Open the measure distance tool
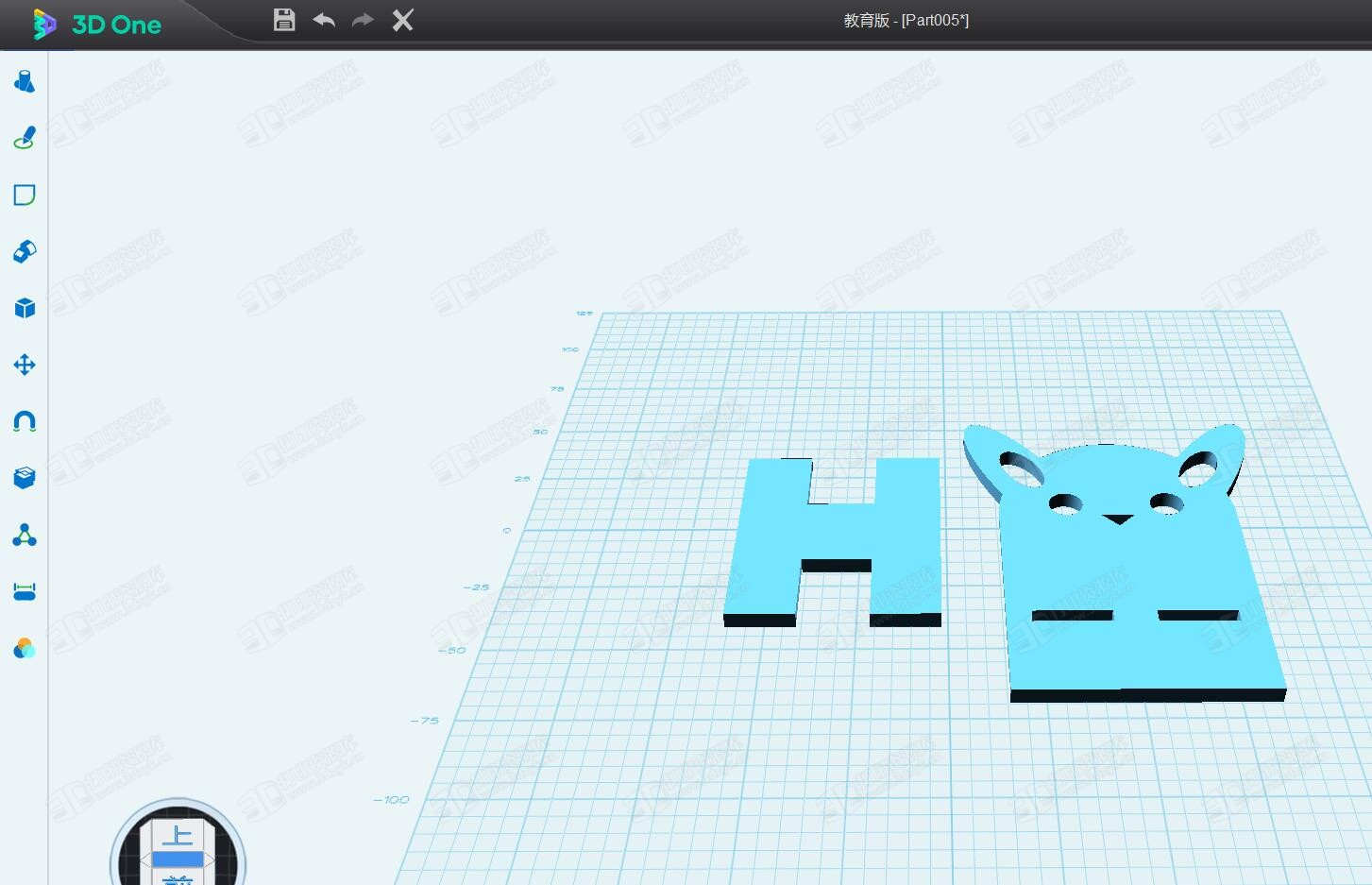This screenshot has width=1372, height=885. [x=25, y=592]
